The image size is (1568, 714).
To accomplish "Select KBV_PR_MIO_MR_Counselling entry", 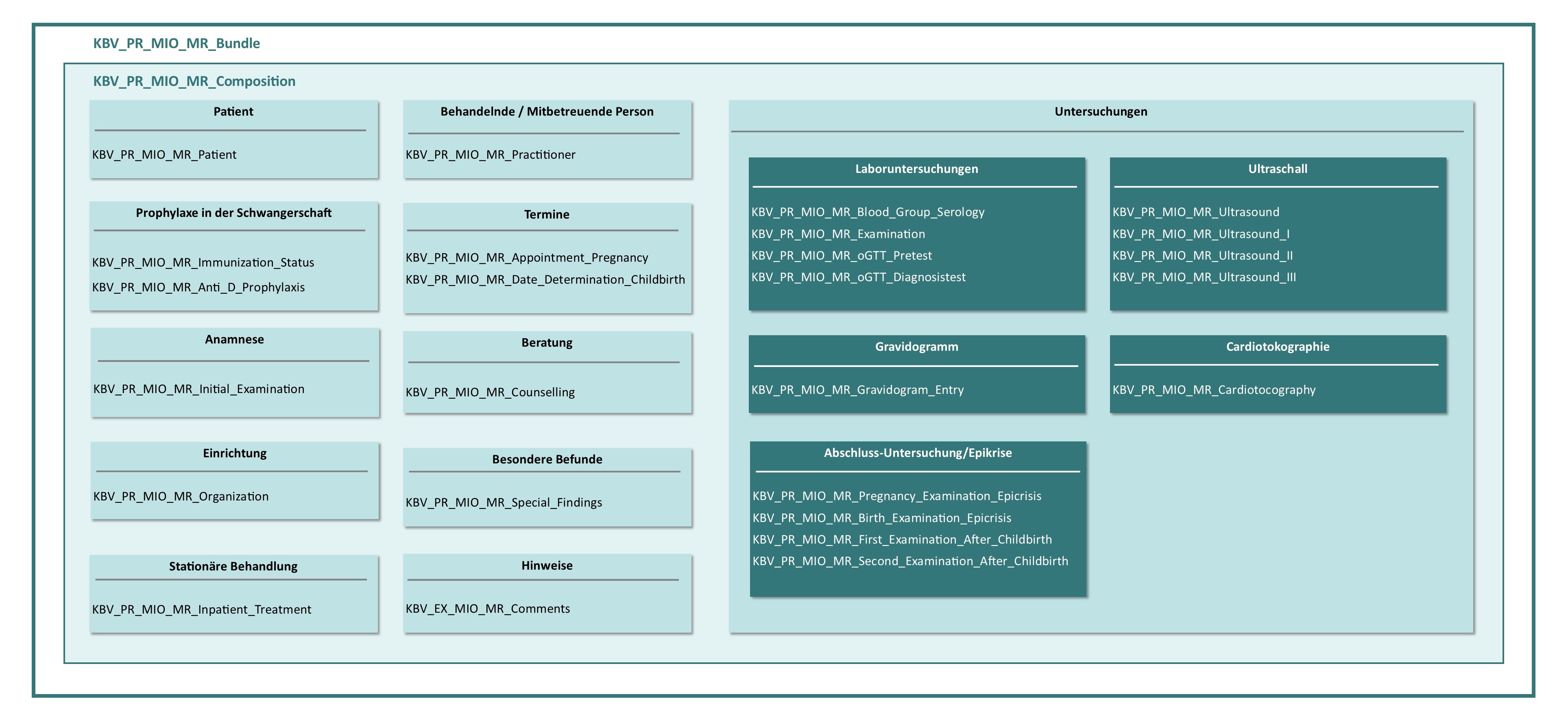I will tap(490, 392).
